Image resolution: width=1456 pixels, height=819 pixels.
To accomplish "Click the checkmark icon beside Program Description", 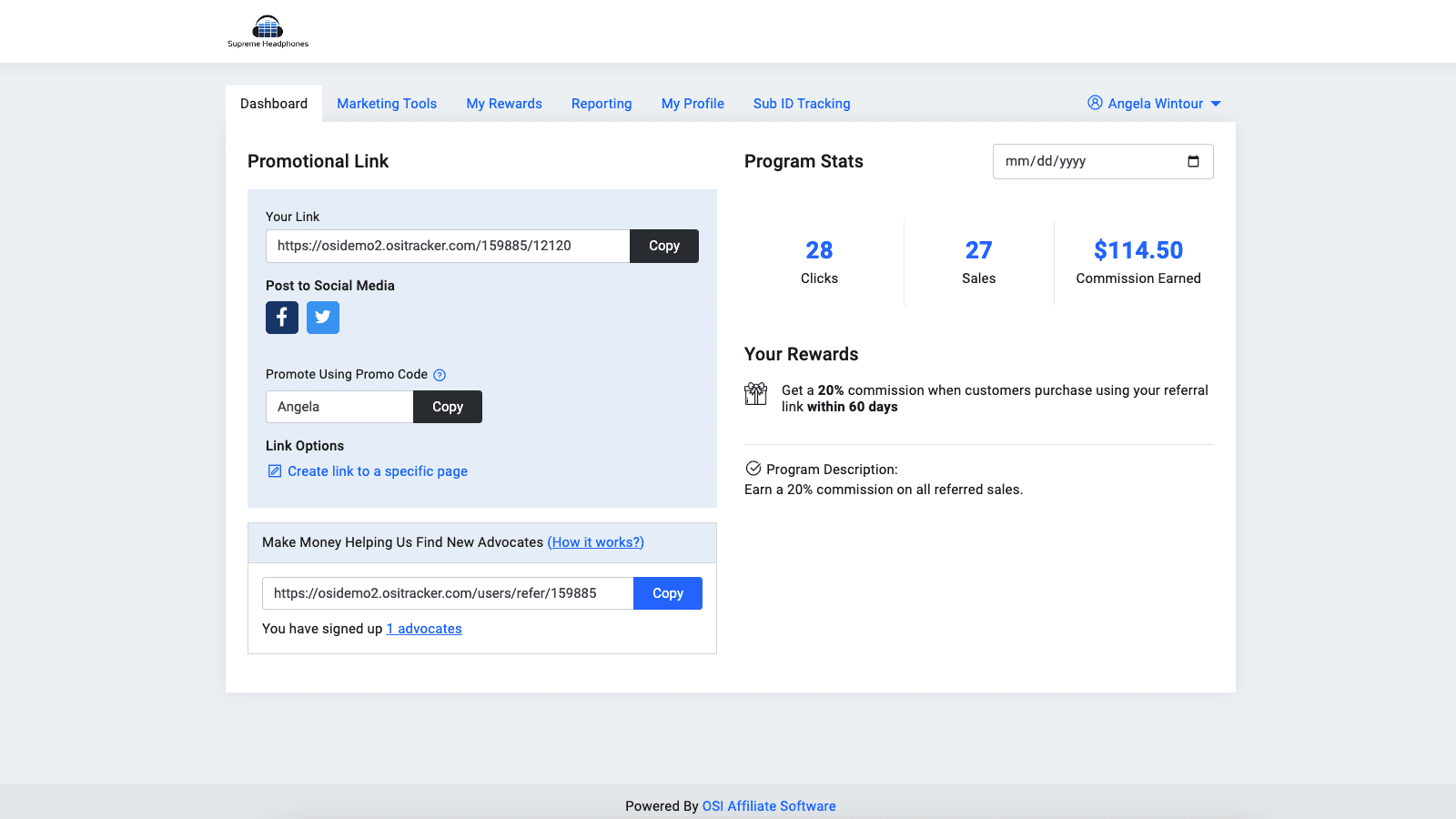I will coord(753,468).
